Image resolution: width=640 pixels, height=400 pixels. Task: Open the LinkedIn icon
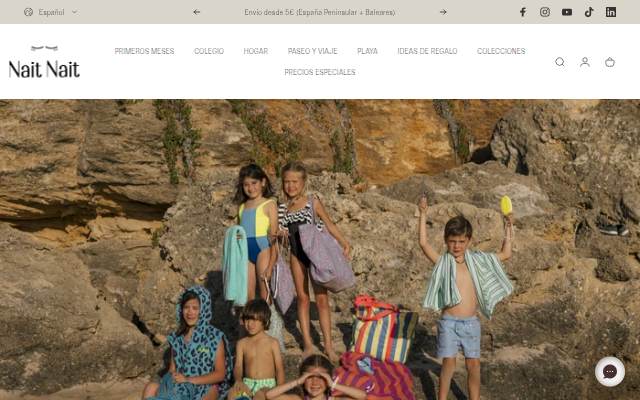[x=611, y=12]
